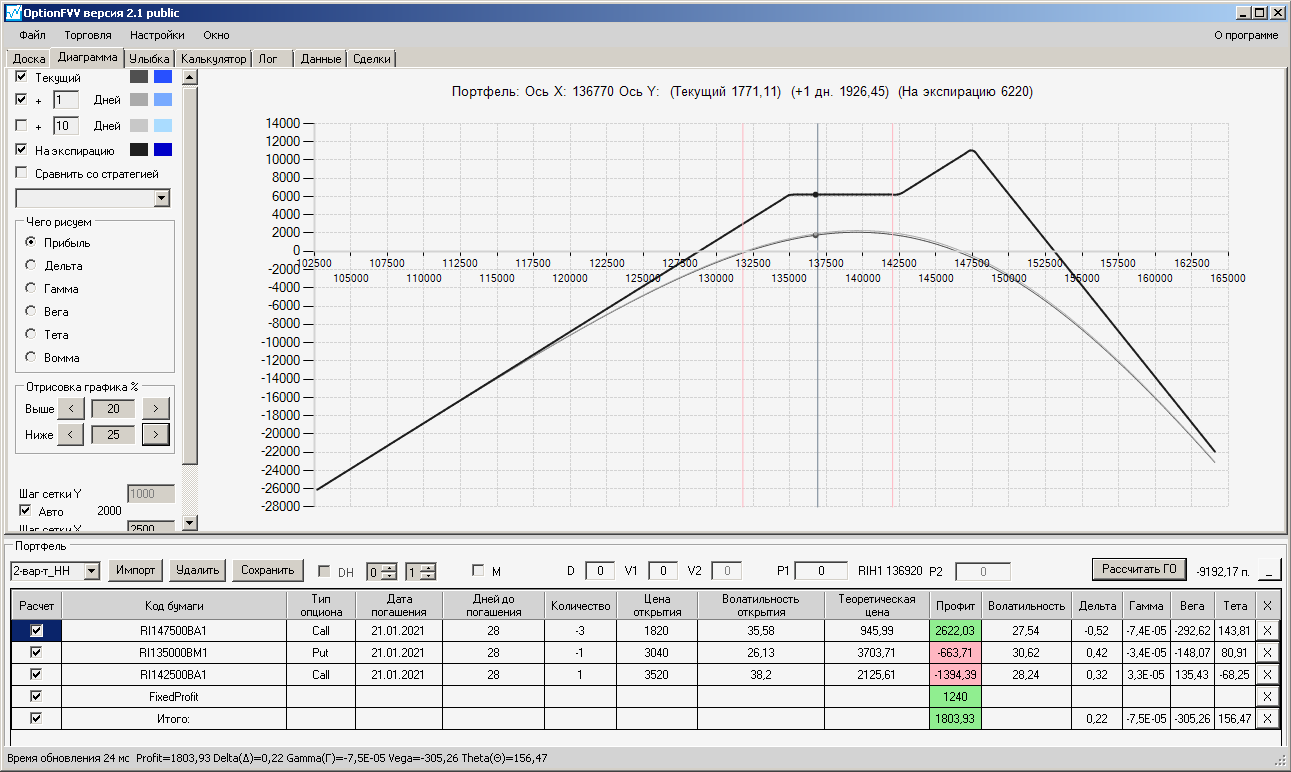Click the P1 input field

(821, 571)
